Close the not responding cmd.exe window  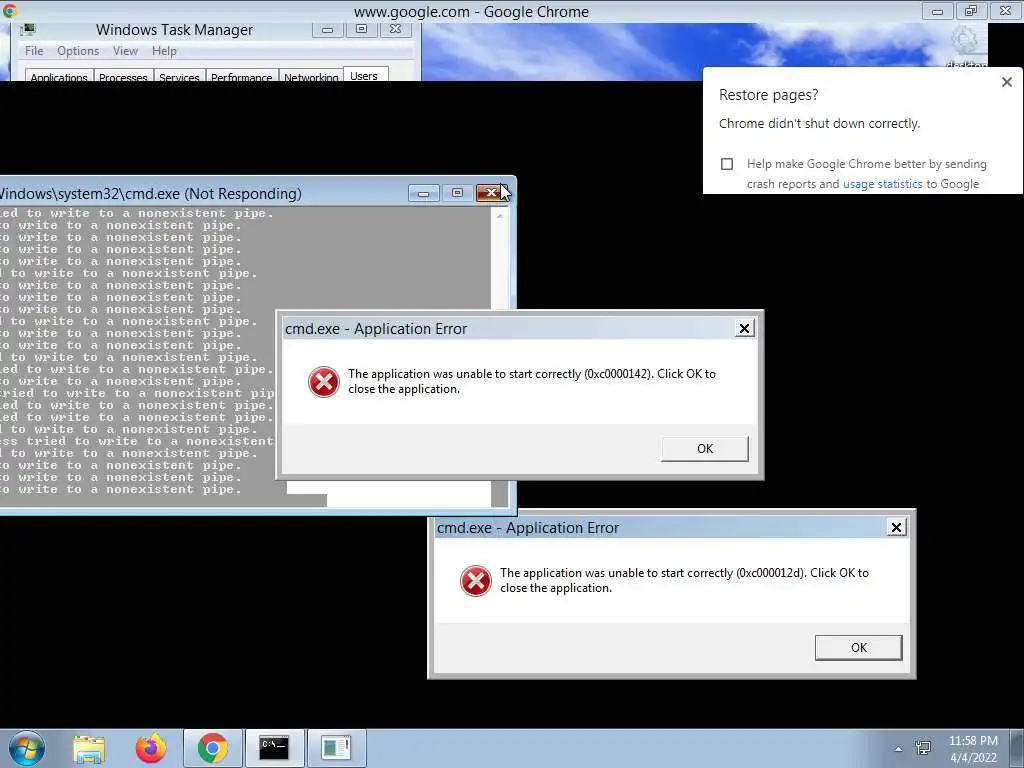[490, 193]
